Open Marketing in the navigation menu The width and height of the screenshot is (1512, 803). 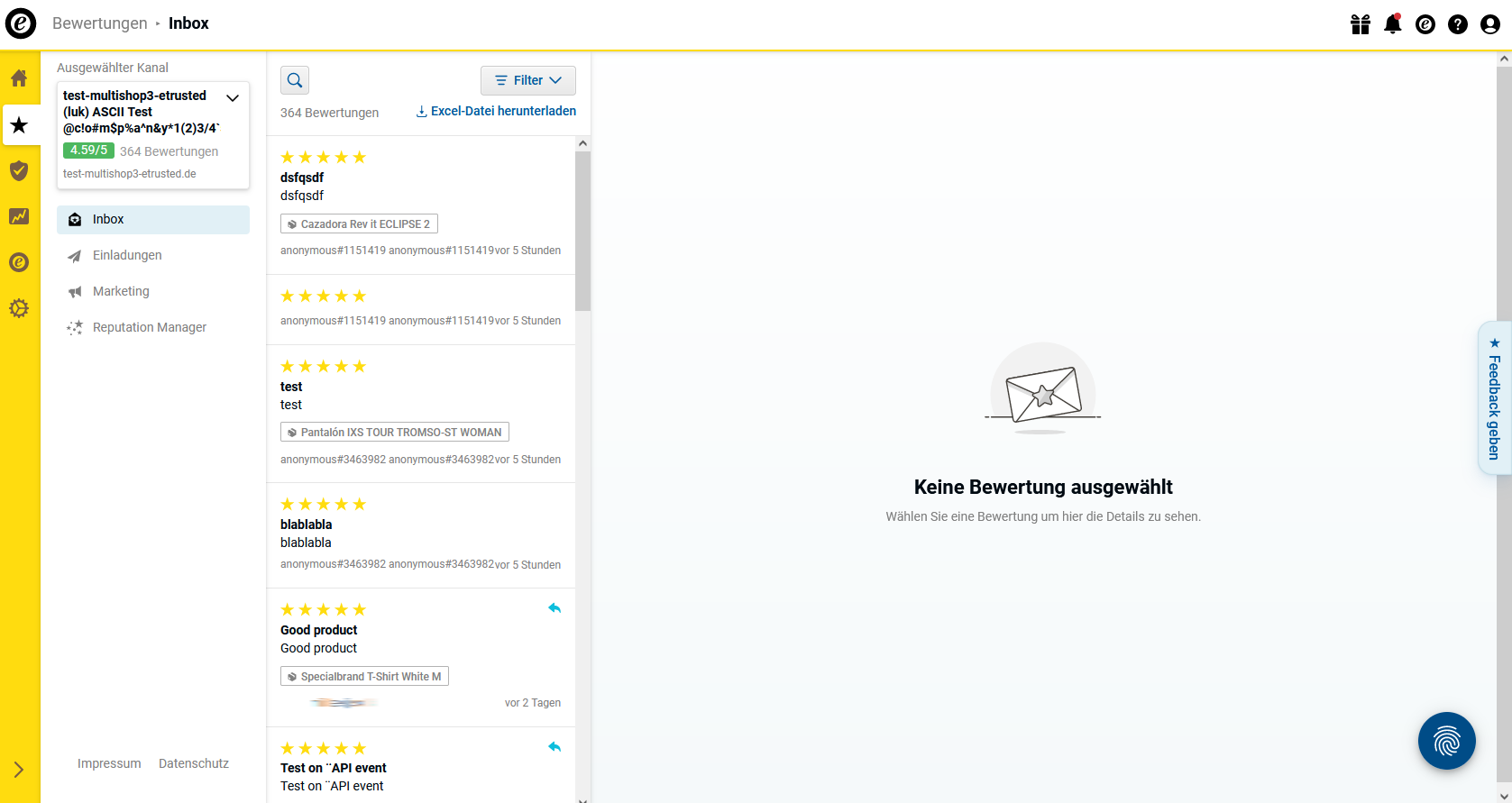(153, 291)
